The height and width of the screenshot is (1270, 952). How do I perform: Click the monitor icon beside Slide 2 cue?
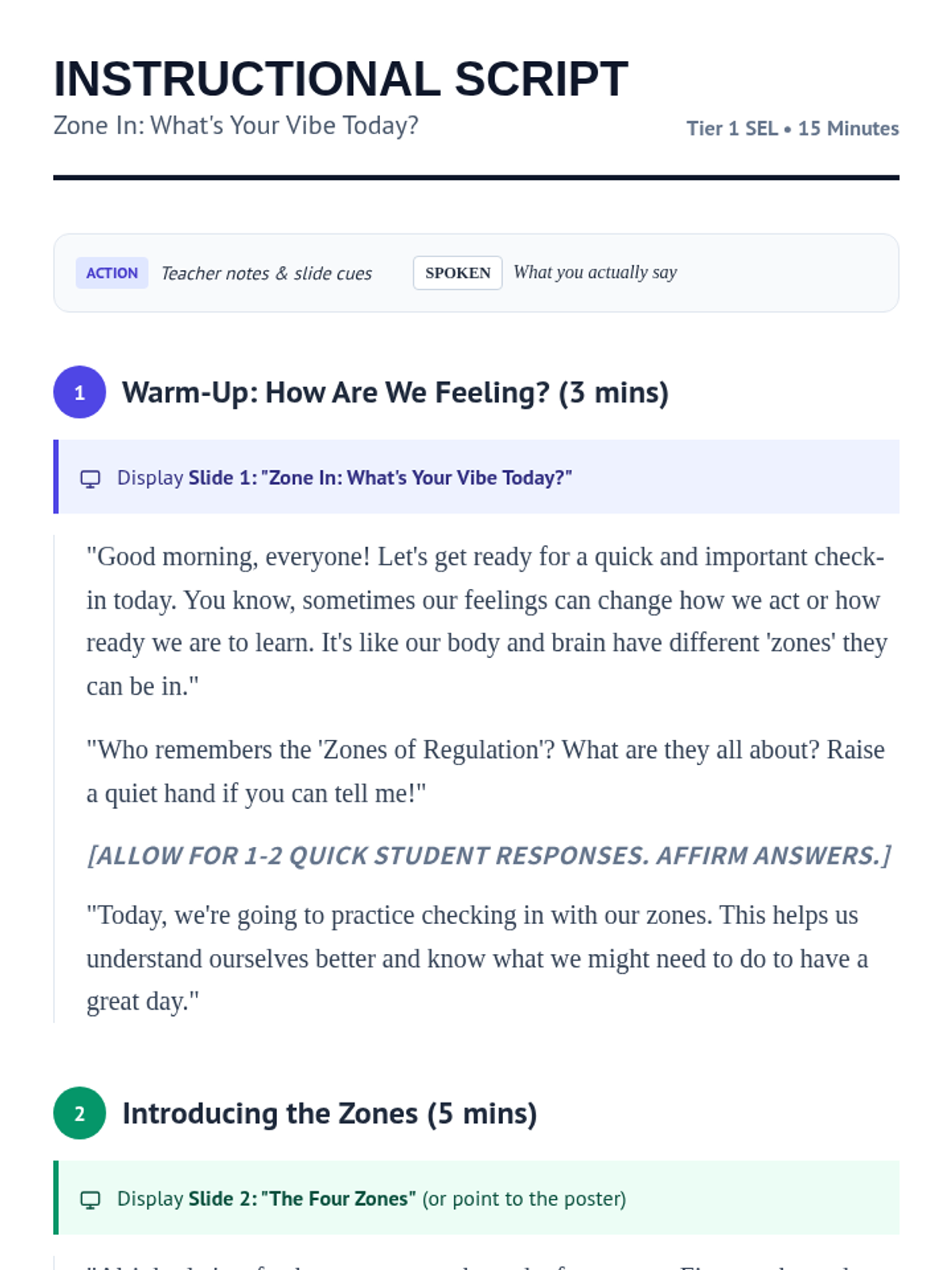click(x=90, y=1199)
